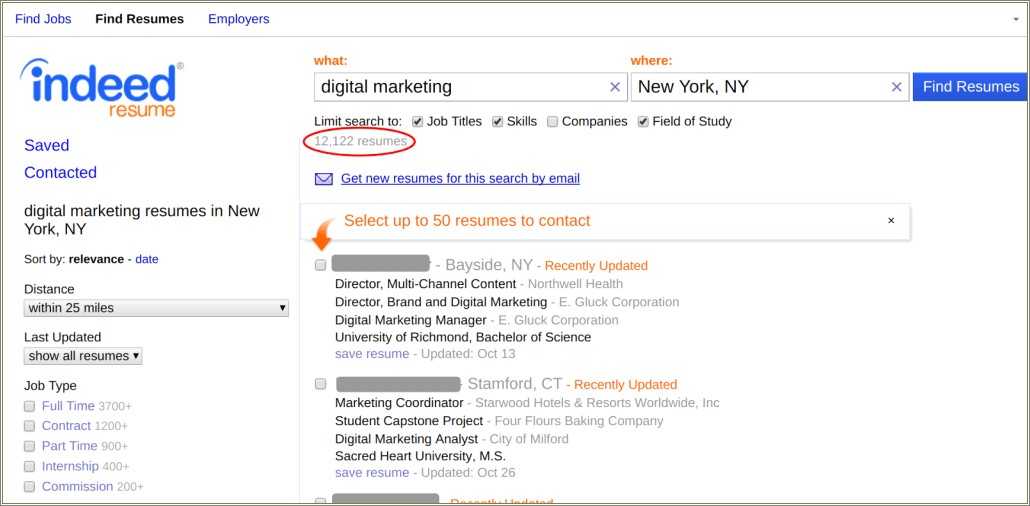The width and height of the screenshot is (1030, 506).
Task: Click the Indeed resume logo
Action: 102,89
